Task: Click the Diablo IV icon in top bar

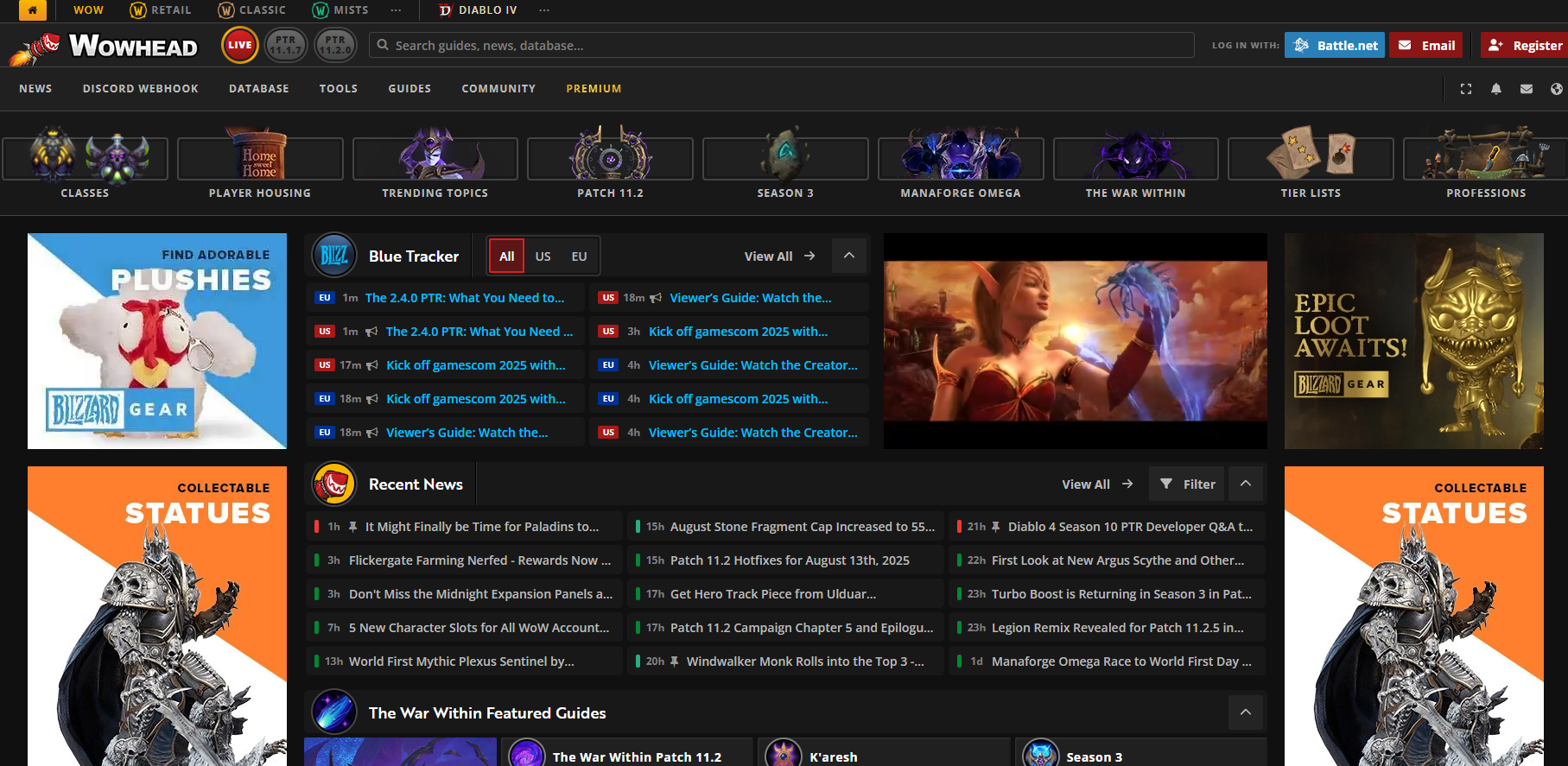Action: tap(446, 10)
